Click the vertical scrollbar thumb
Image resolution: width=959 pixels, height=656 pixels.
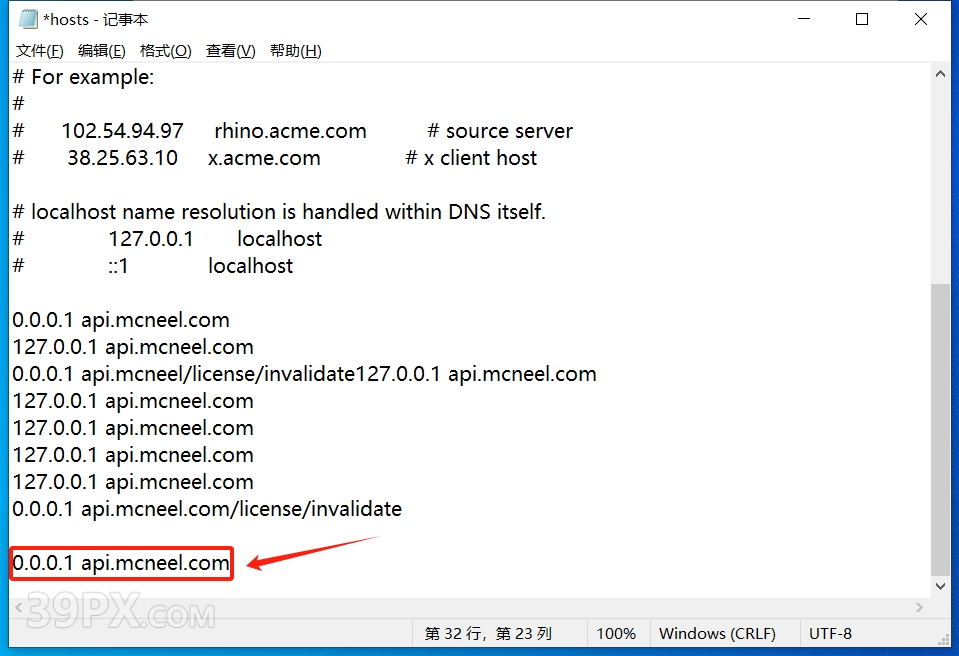940,430
